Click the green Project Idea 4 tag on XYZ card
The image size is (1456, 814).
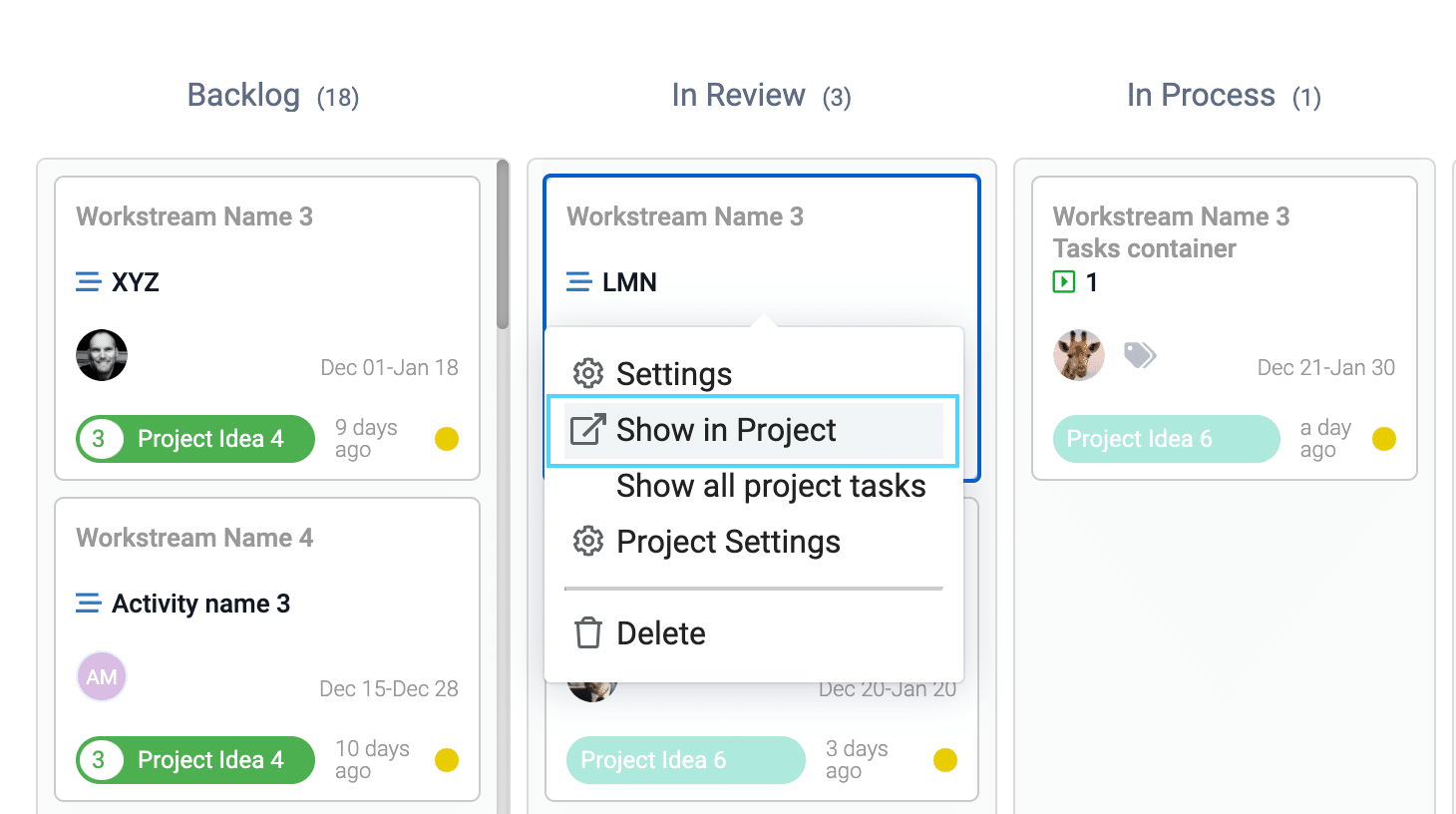click(195, 439)
